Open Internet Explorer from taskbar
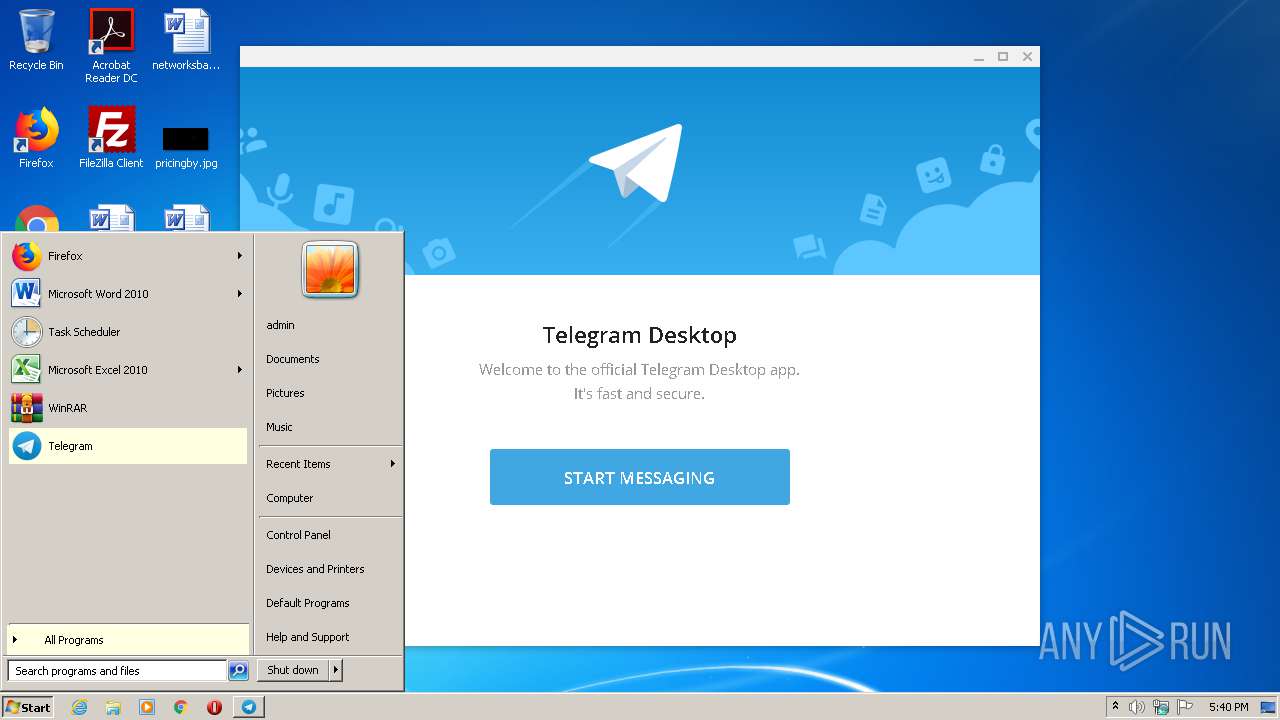The width and height of the screenshot is (1280, 720). click(x=79, y=707)
